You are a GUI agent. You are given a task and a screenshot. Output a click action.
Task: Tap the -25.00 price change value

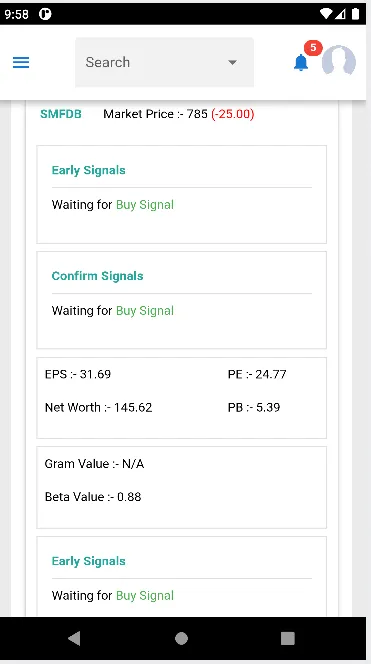233,114
